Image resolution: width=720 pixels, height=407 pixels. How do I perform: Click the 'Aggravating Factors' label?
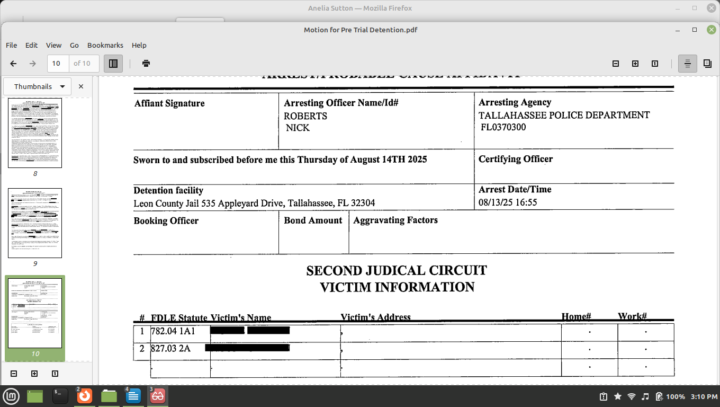[x=395, y=220]
